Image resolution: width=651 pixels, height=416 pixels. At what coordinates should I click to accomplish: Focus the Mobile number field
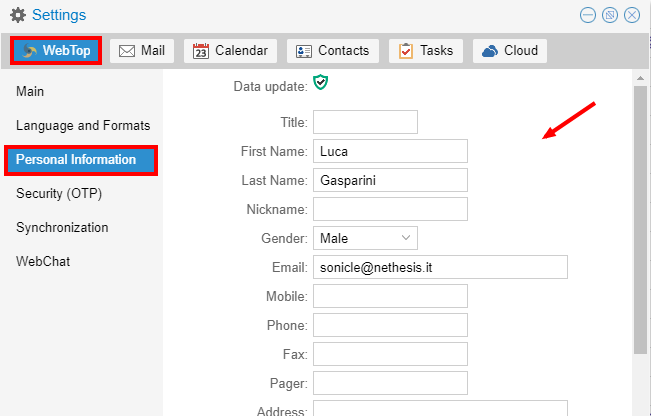point(390,296)
